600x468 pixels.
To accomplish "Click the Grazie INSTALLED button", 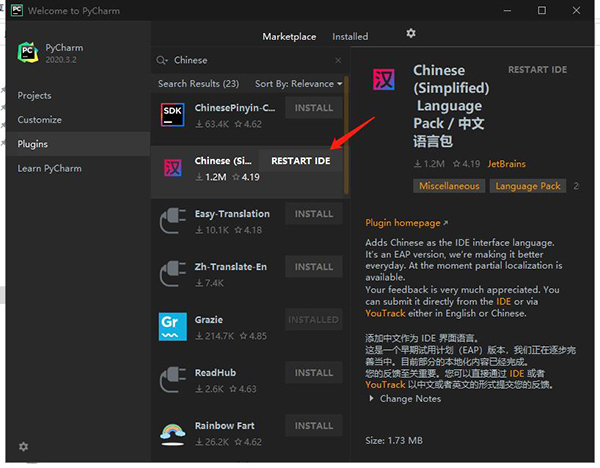I will point(313,320).
